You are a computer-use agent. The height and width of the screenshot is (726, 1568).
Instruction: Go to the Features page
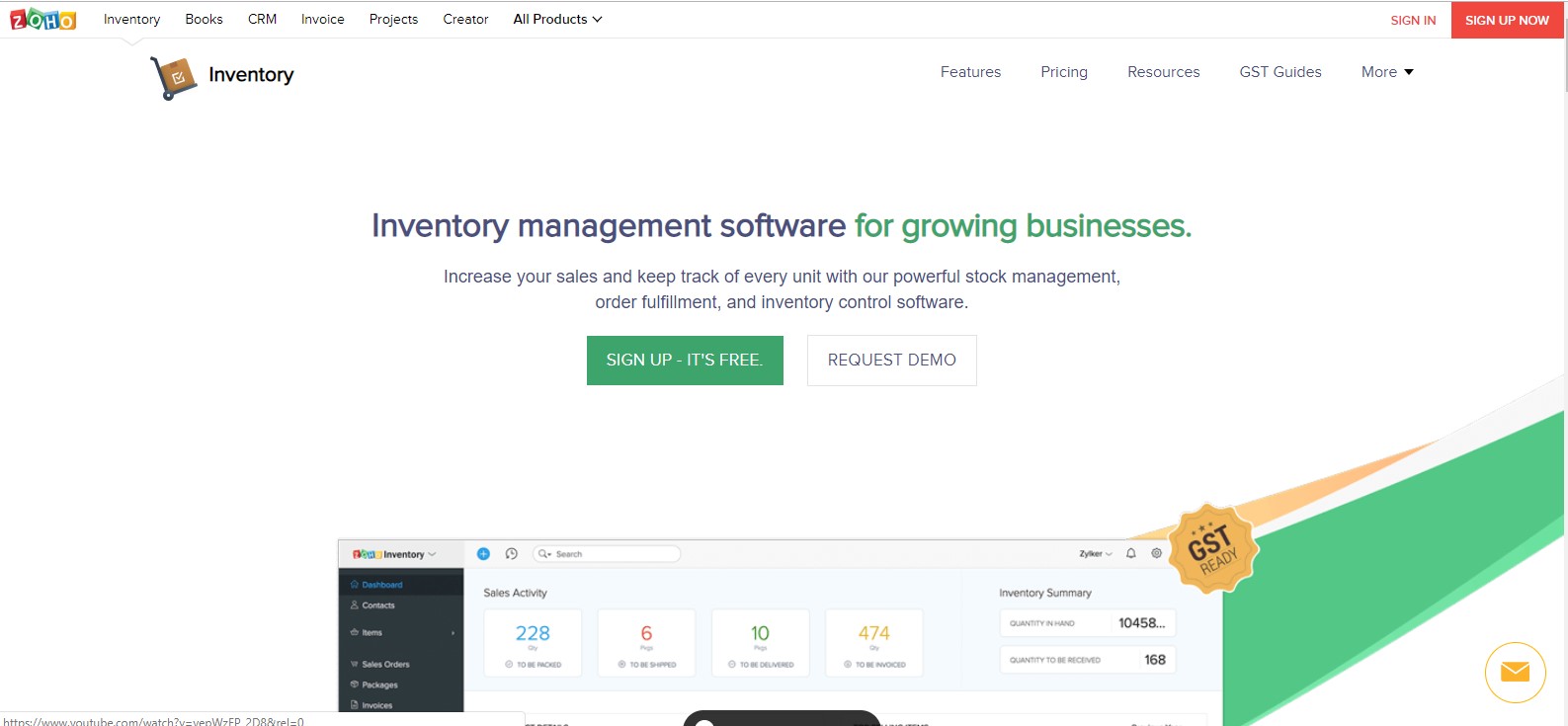[x=970, y=72]
